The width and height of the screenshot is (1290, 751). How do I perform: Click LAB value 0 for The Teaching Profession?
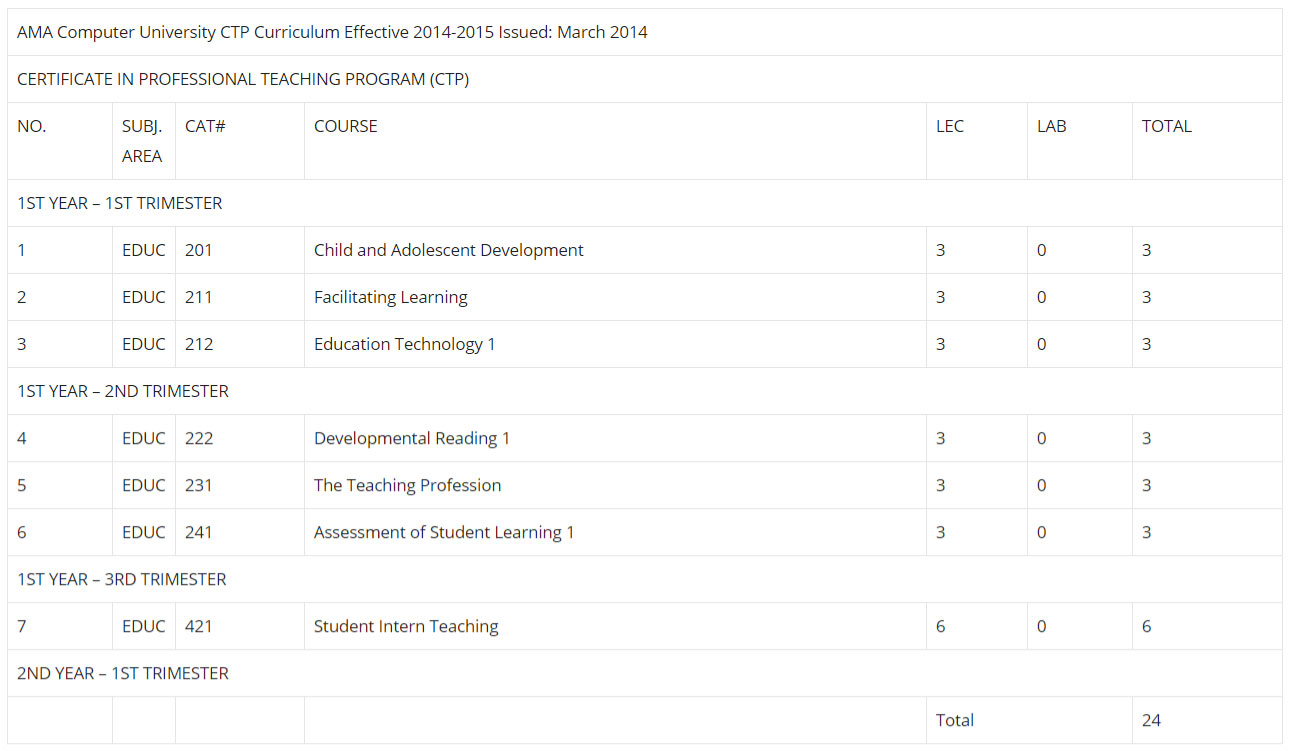click(x=1042, y=485)
